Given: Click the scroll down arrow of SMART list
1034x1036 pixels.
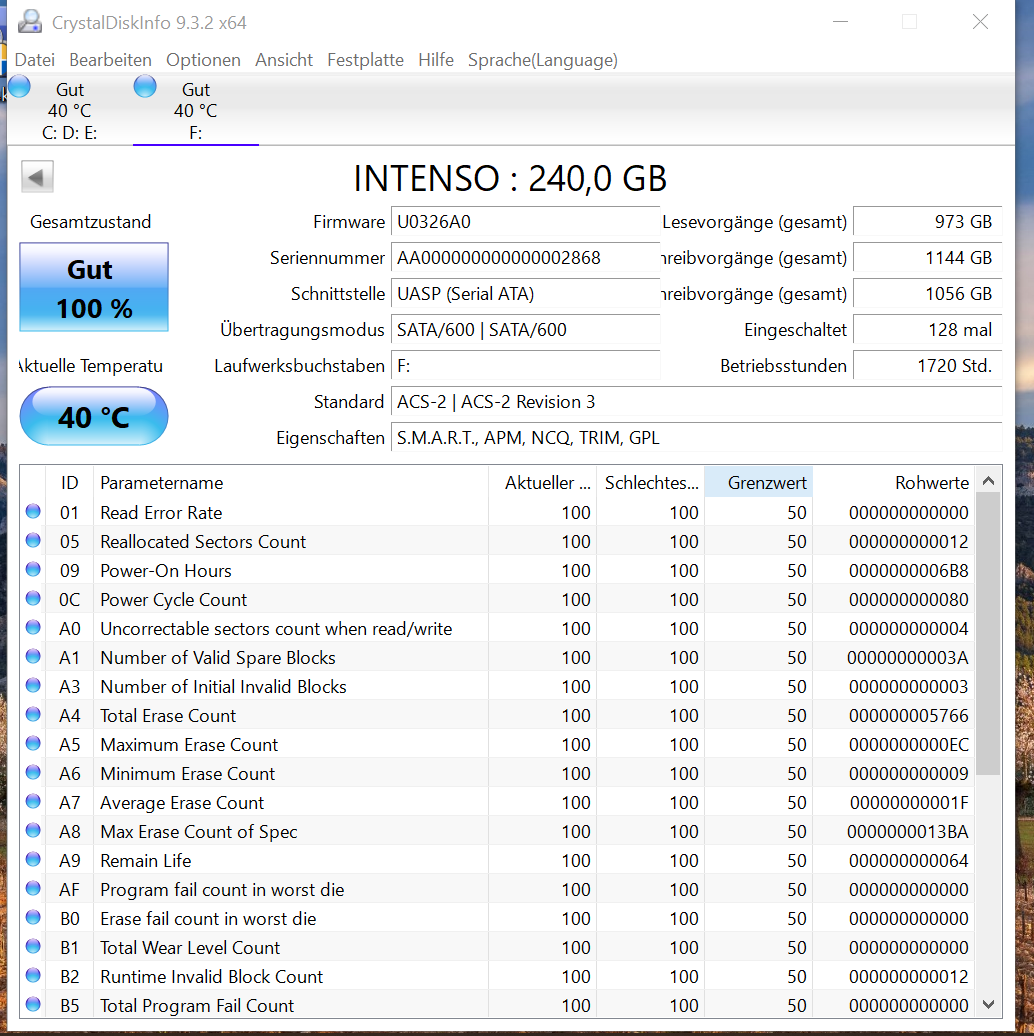Looking at the screenshot, I should coord(988,1004).
